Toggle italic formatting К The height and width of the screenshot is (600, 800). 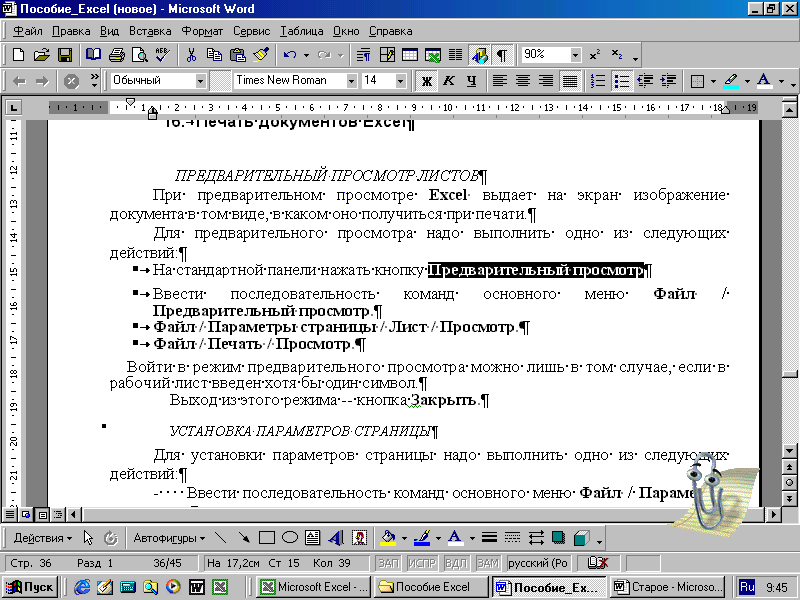449,81
